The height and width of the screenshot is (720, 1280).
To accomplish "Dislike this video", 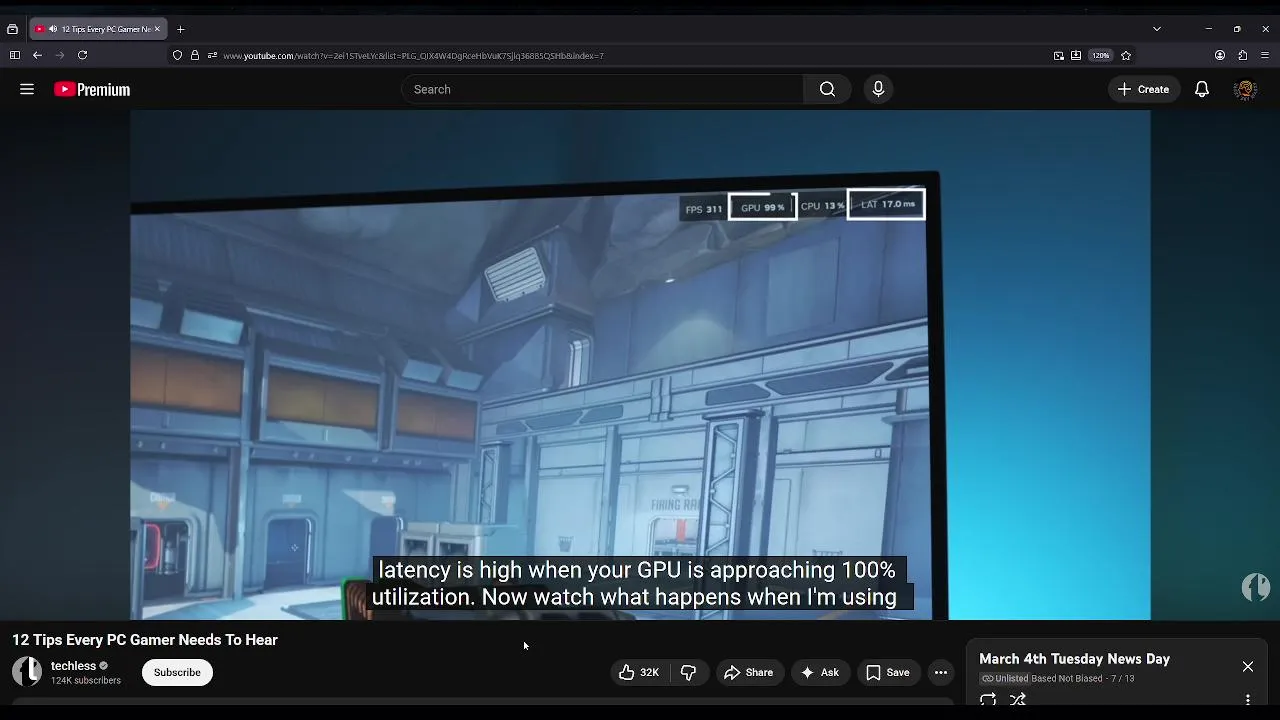I will (688, 672).
